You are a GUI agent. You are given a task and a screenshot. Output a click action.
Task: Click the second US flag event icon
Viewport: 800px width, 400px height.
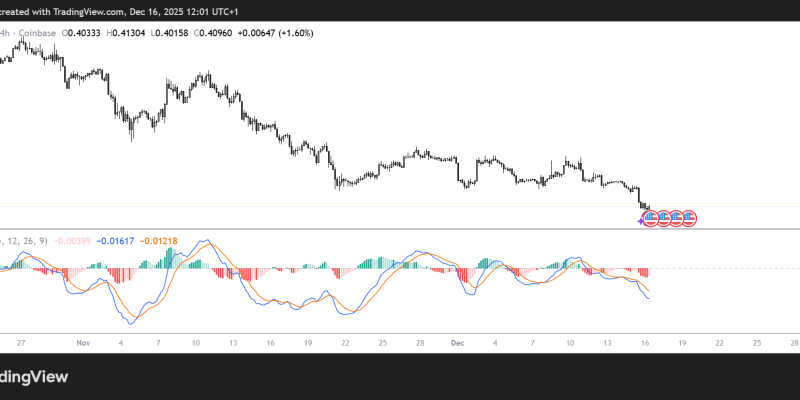point(664,218)
